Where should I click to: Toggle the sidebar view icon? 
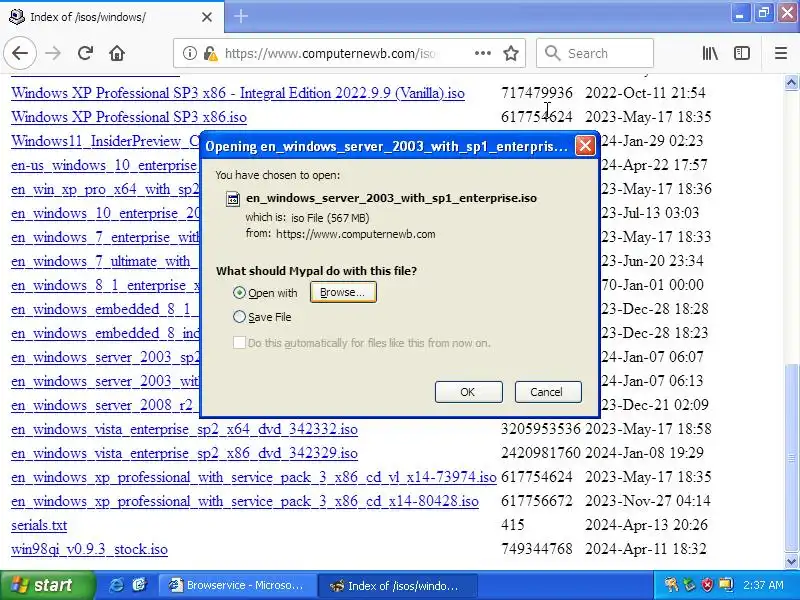[x=741, y=53]
